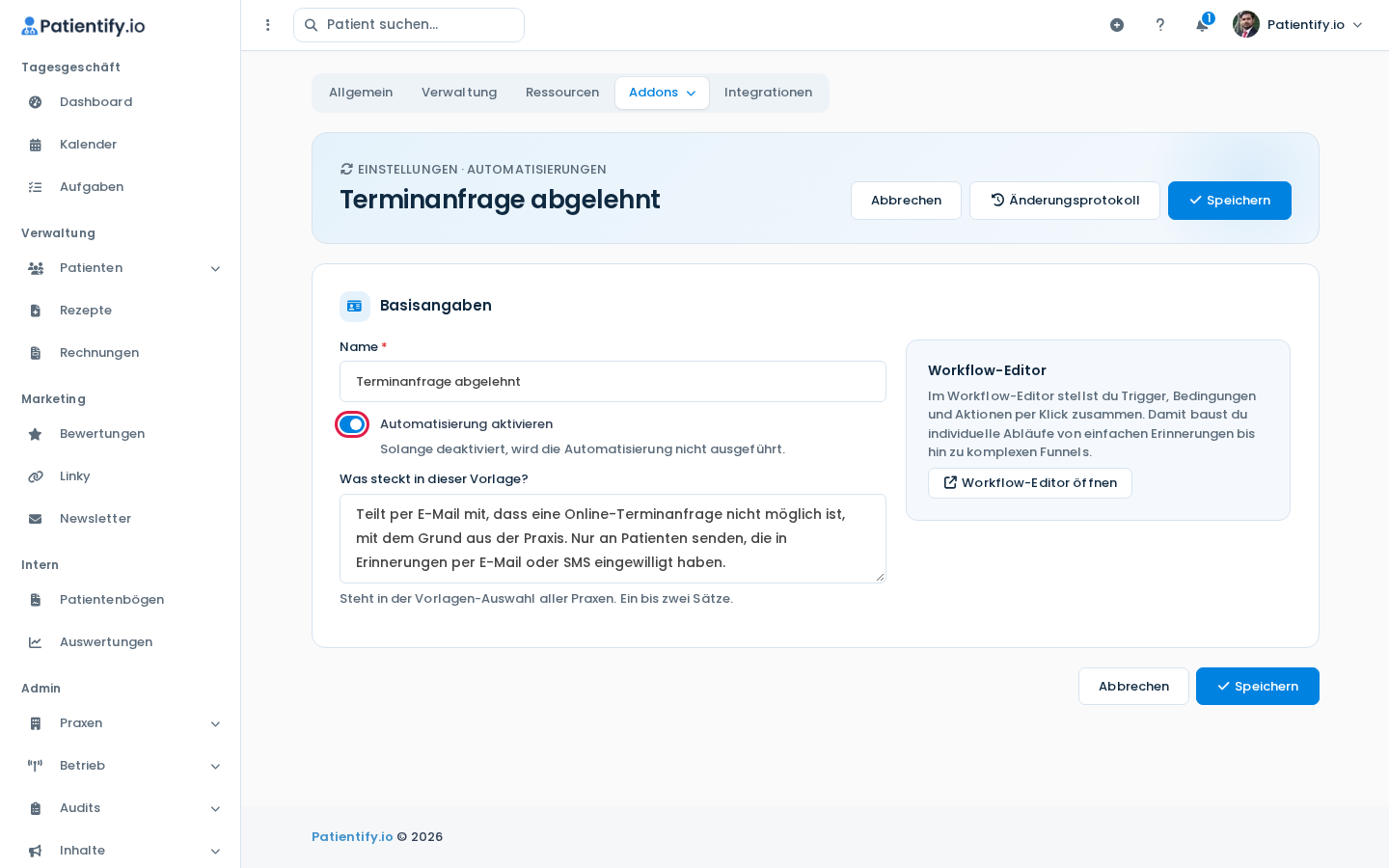Expand the Patienten sidebar group
This screenshot has width=1389, height=868.
(121, 268)
